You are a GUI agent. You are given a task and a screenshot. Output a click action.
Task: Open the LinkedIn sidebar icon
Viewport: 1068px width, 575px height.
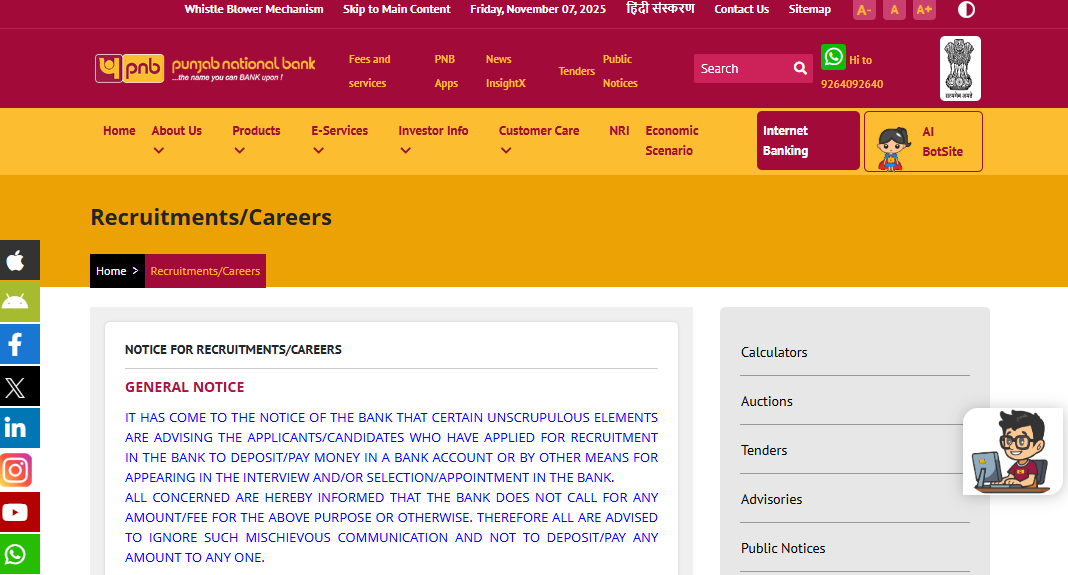[x=20, y=428]
